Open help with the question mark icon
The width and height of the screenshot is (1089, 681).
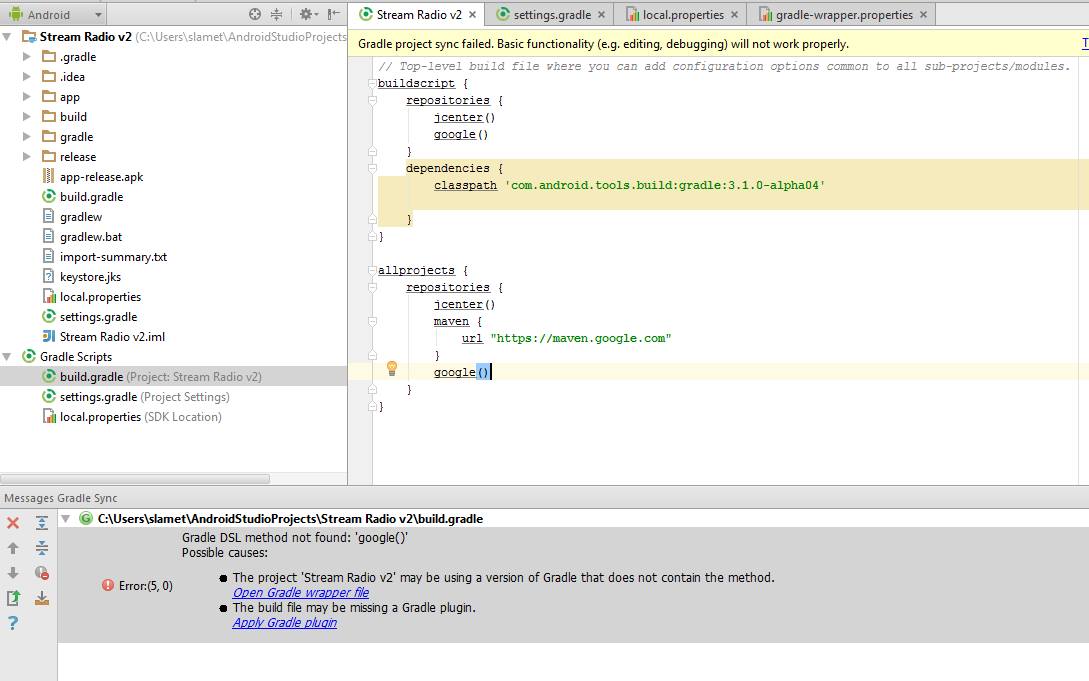click(x=13, y=623)
